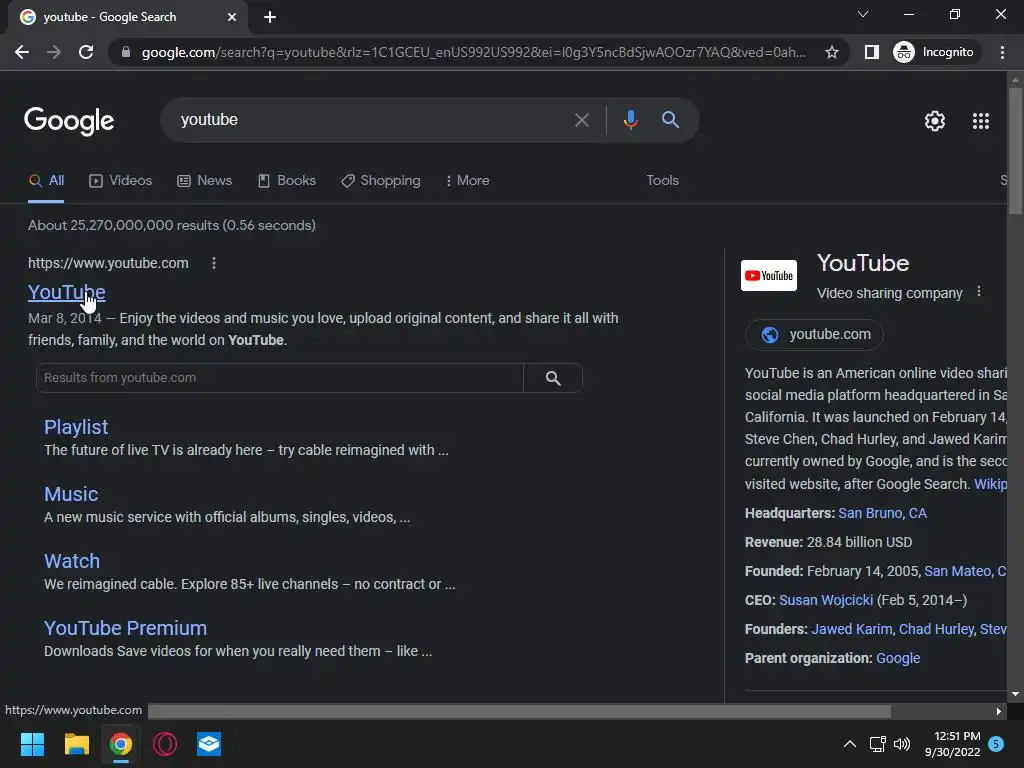This screenshot has height=768, width=1024.
Task: Click the YouTube logo thumbnail in knowledge panel
Action: (769, 276)
